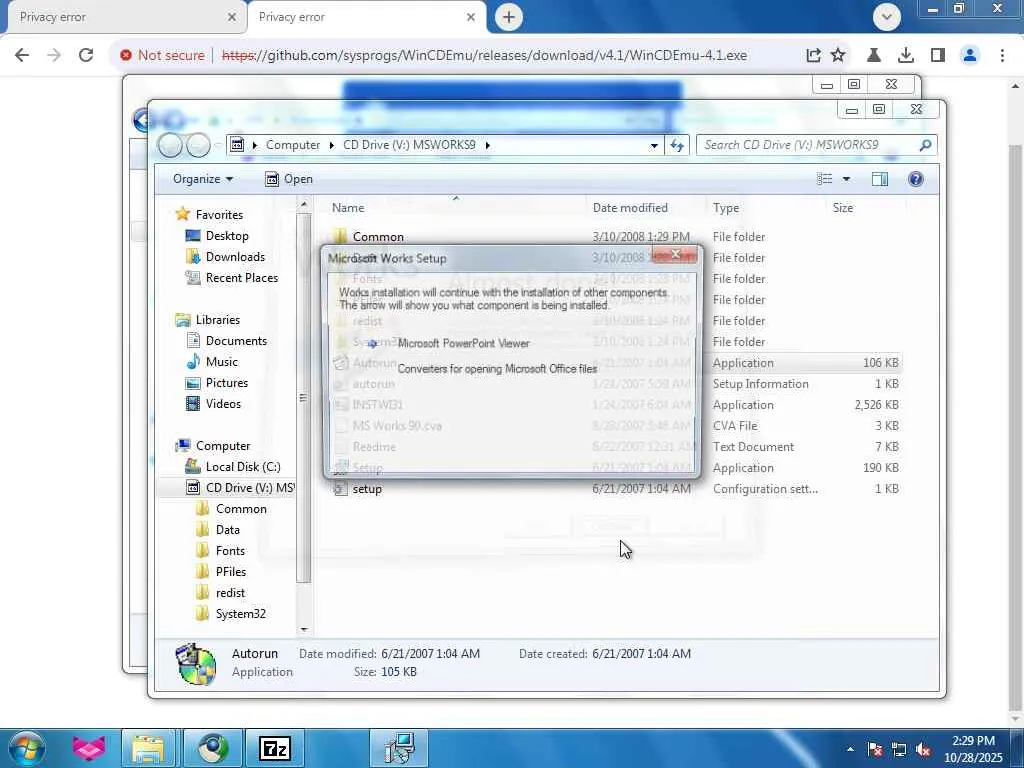The image size is (1024, 768).
Task: Open Documents library
Action: click(236, 341)
